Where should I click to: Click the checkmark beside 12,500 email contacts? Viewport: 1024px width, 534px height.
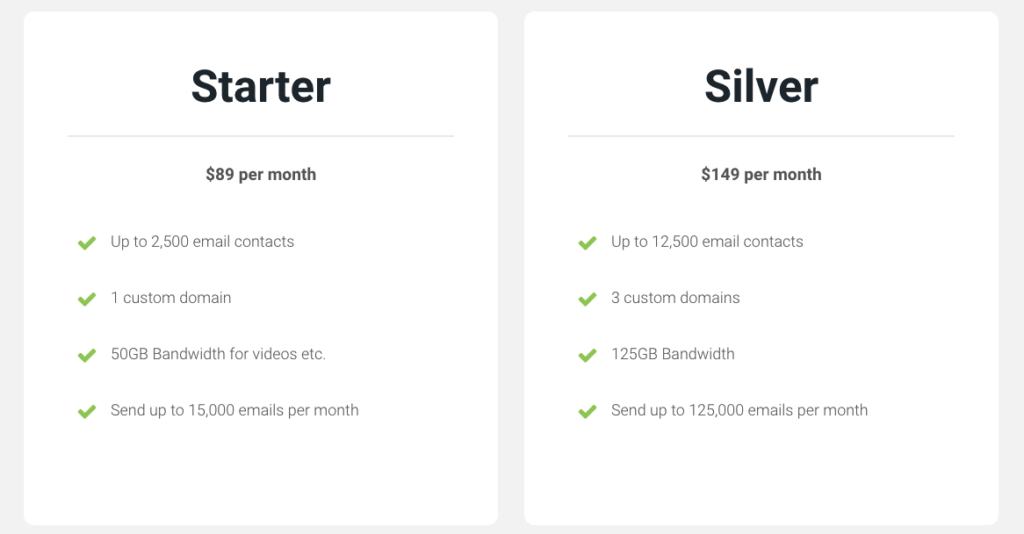(x=587, y=243)
